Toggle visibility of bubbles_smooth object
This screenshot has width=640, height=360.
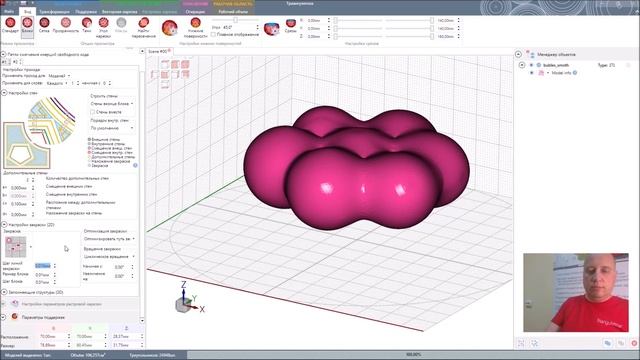point(531,65)
